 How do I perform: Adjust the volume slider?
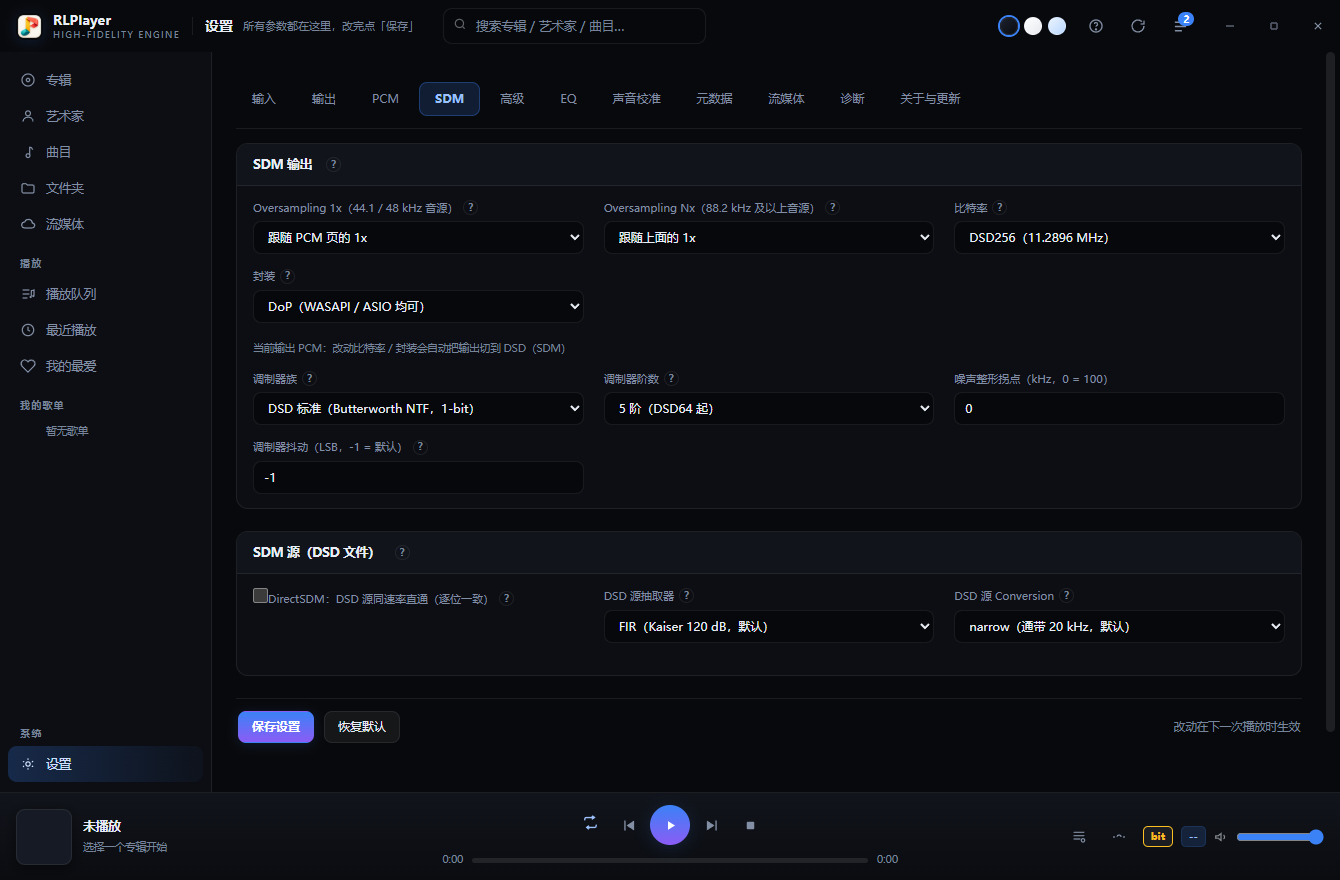pos(1280,837)
